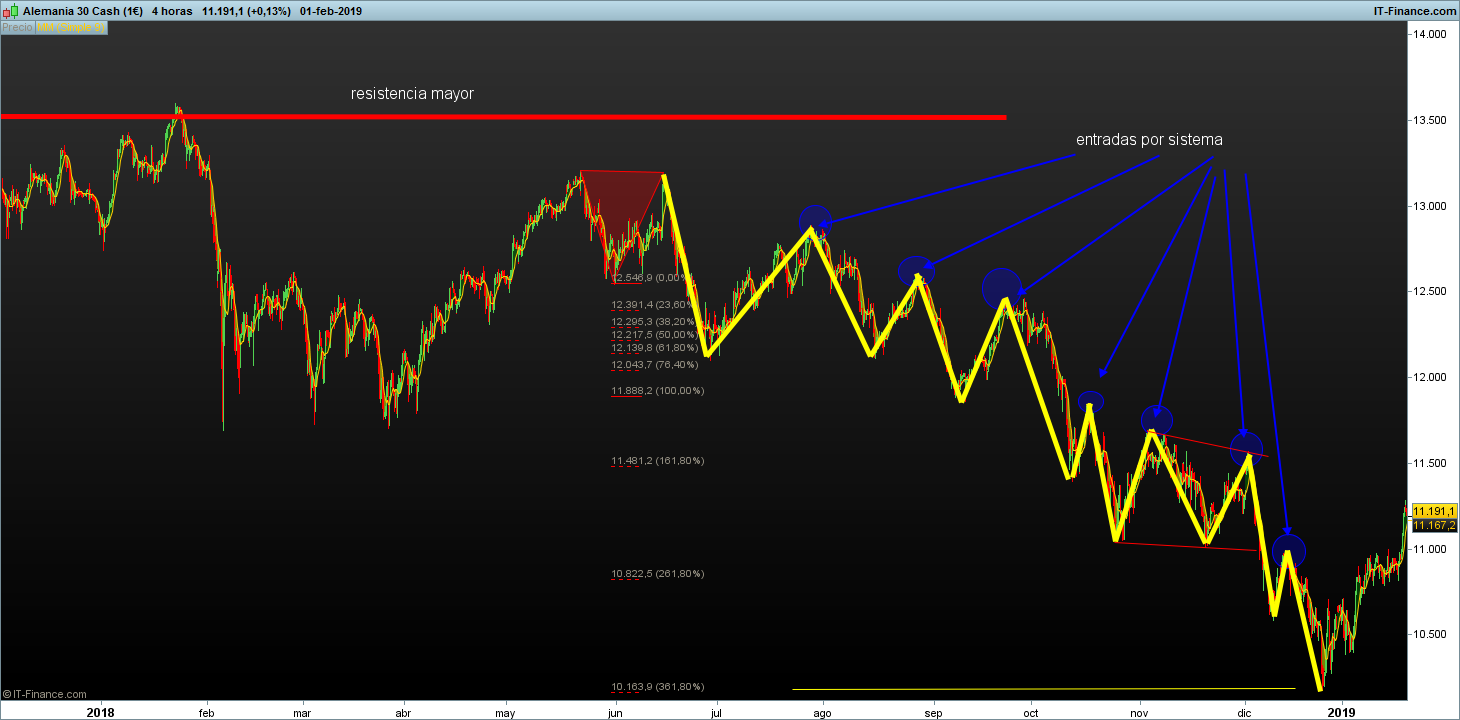
Task: Click the ago label on the time axis
Action: (x=822, y=712)
